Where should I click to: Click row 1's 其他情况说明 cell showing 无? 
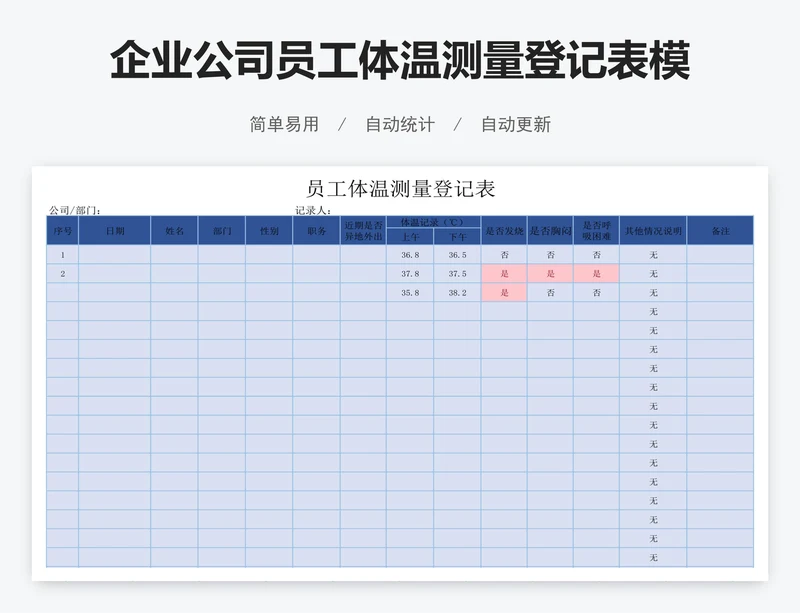coord(654,255)
